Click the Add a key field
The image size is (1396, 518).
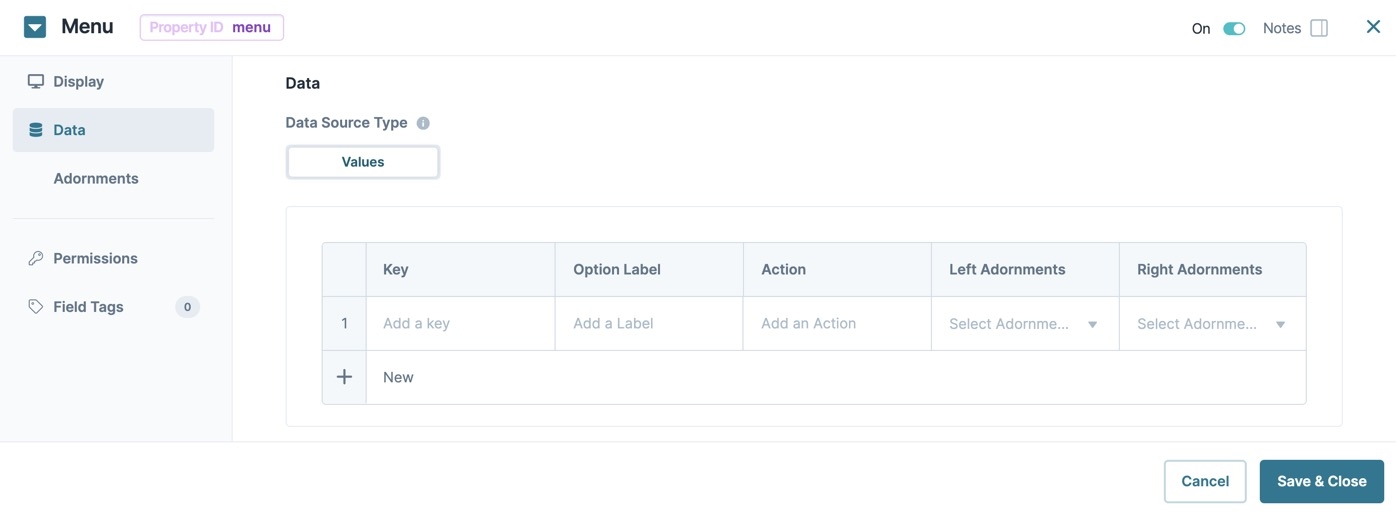(x=460, y=324)
